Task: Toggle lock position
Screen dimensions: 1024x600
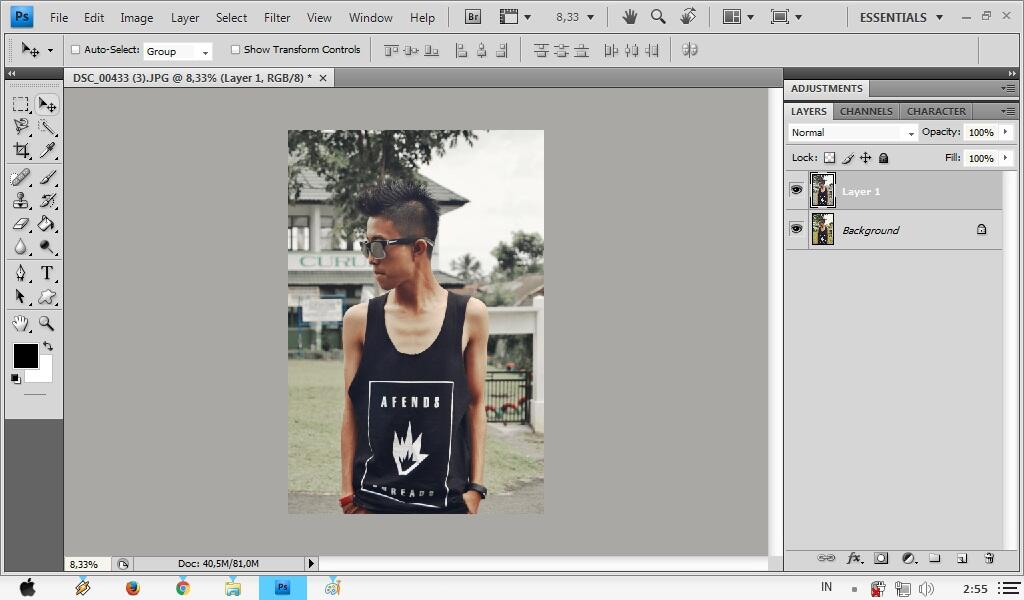Action: pyautogui.click(x=865, y=158)
